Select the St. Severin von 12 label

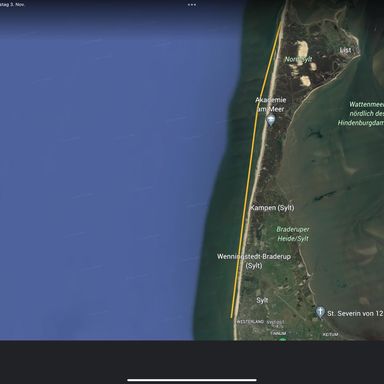[x=355, y=313]
